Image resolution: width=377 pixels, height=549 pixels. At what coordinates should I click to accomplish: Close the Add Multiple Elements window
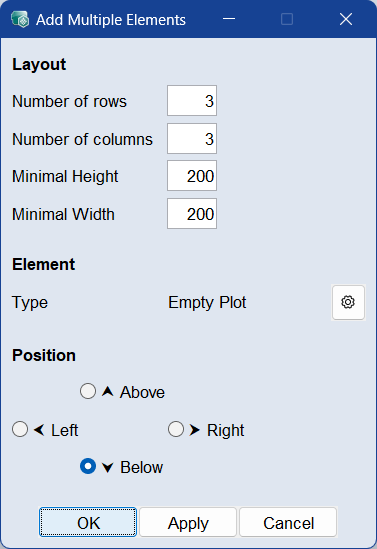(346, 19)
